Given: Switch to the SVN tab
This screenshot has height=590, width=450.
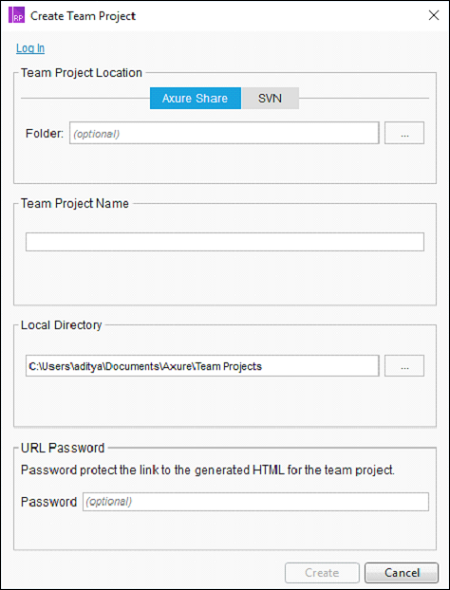Looking at the screenshot, I should tap(270, 98).
